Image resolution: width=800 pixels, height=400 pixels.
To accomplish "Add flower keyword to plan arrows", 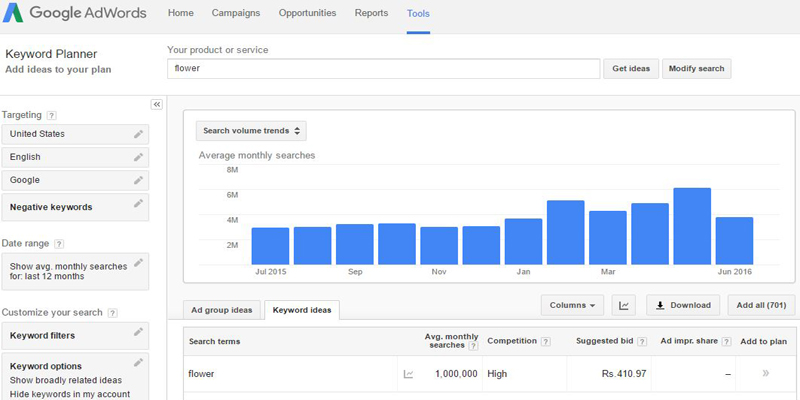I will click(765, 373).
